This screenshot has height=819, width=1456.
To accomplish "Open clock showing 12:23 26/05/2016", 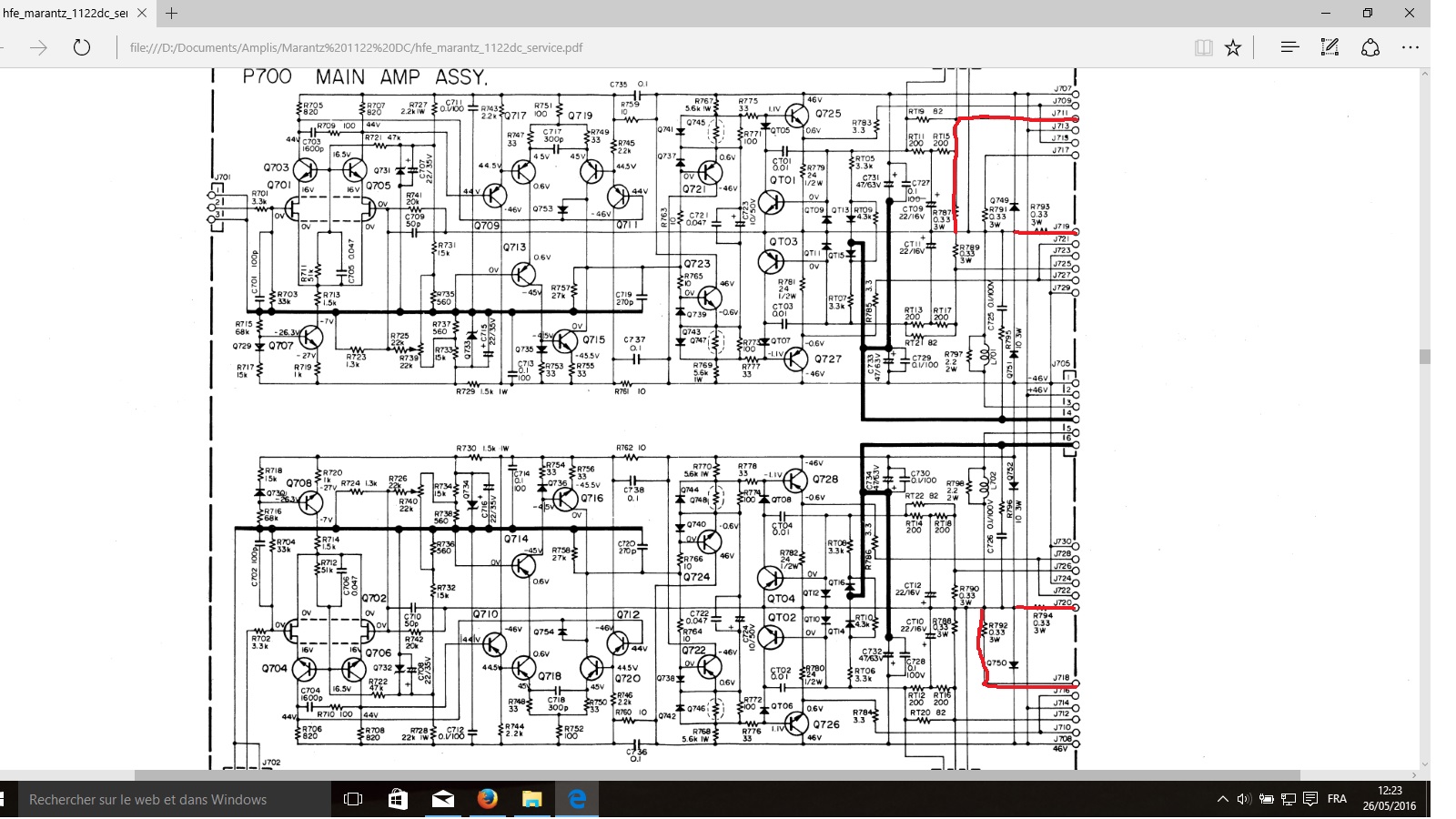I will click(x=1390, y=798).
